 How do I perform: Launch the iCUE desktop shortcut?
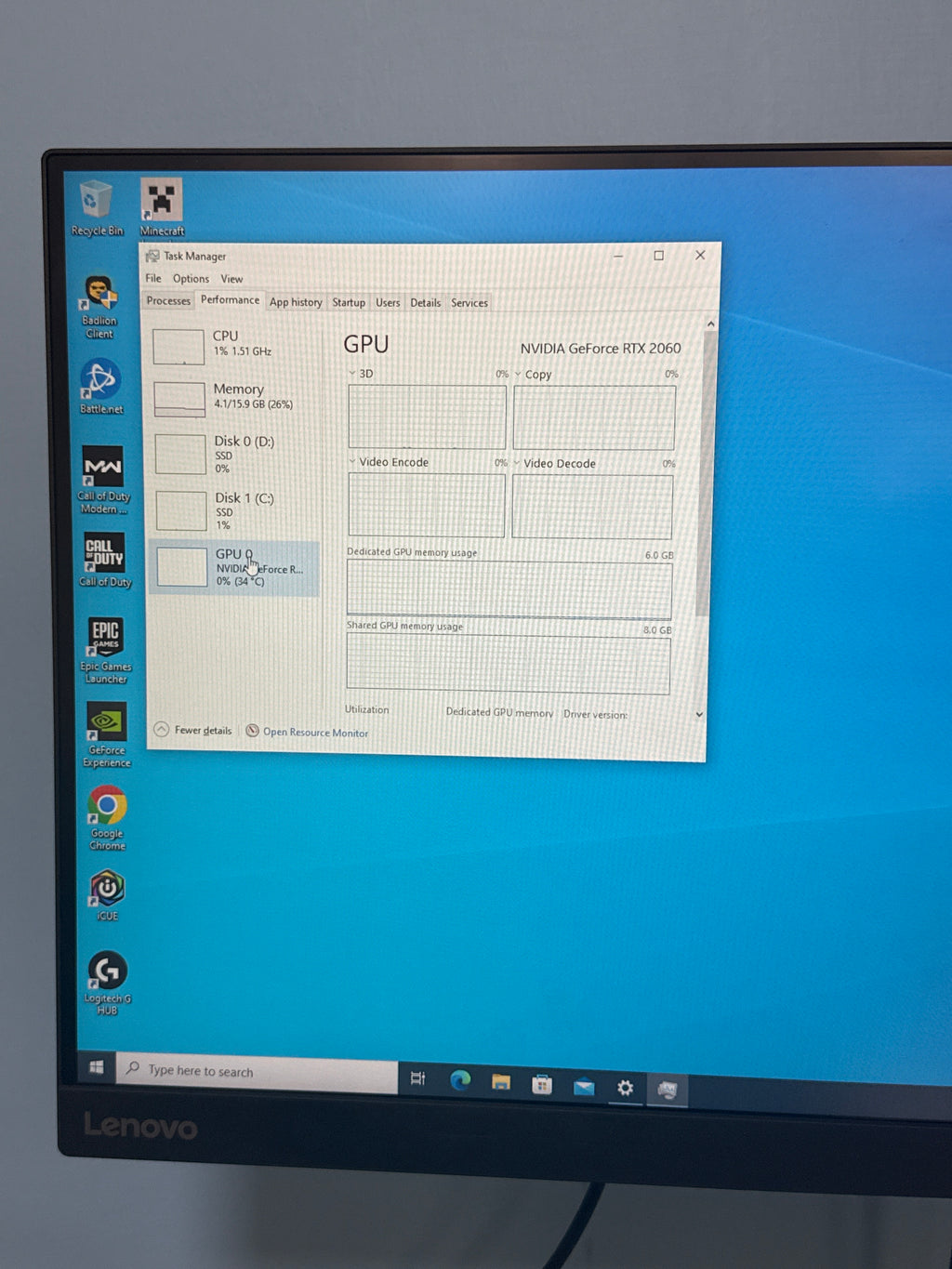tap(107, 895)
